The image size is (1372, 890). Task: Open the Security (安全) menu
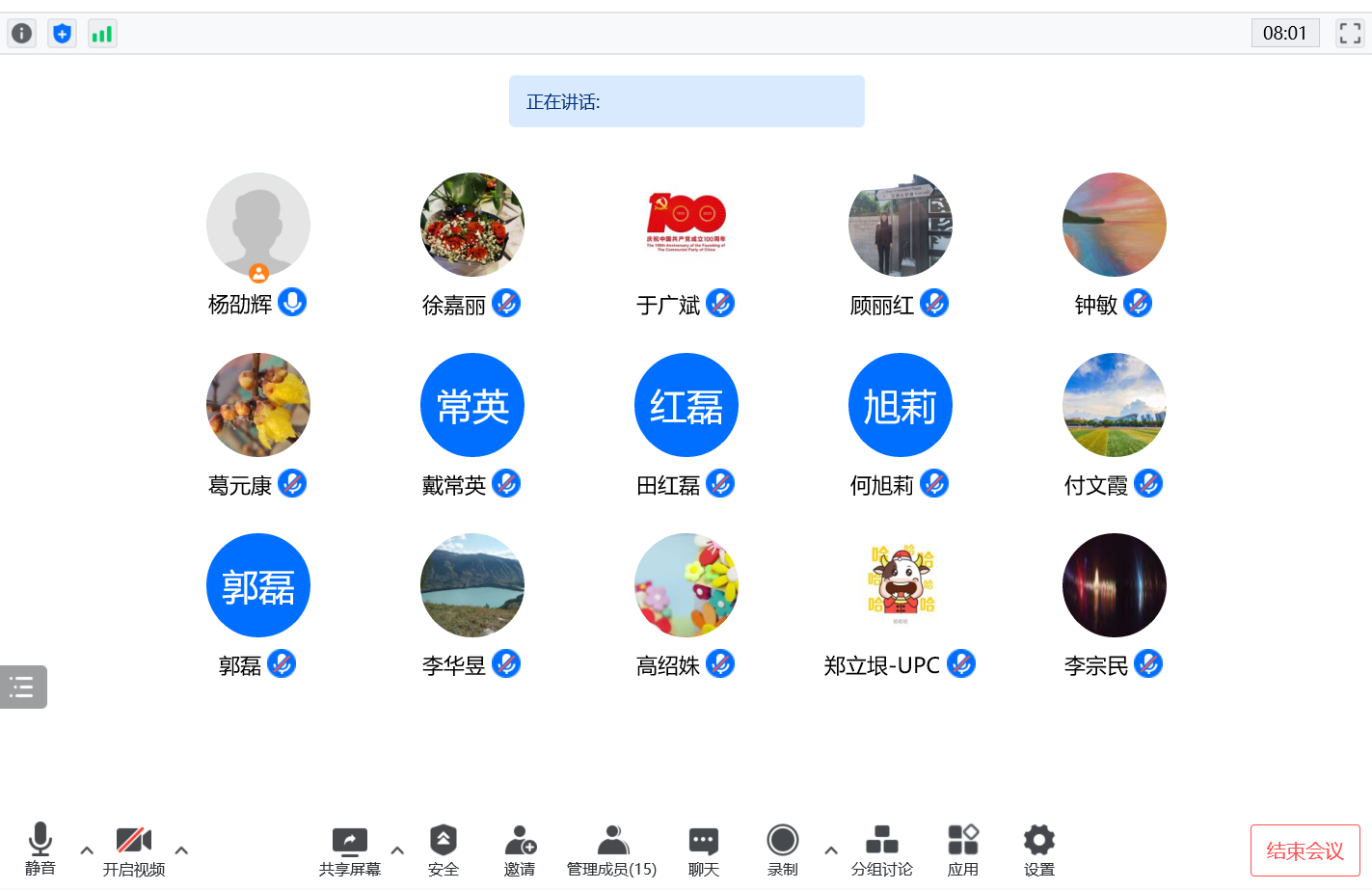click(443, 850)
